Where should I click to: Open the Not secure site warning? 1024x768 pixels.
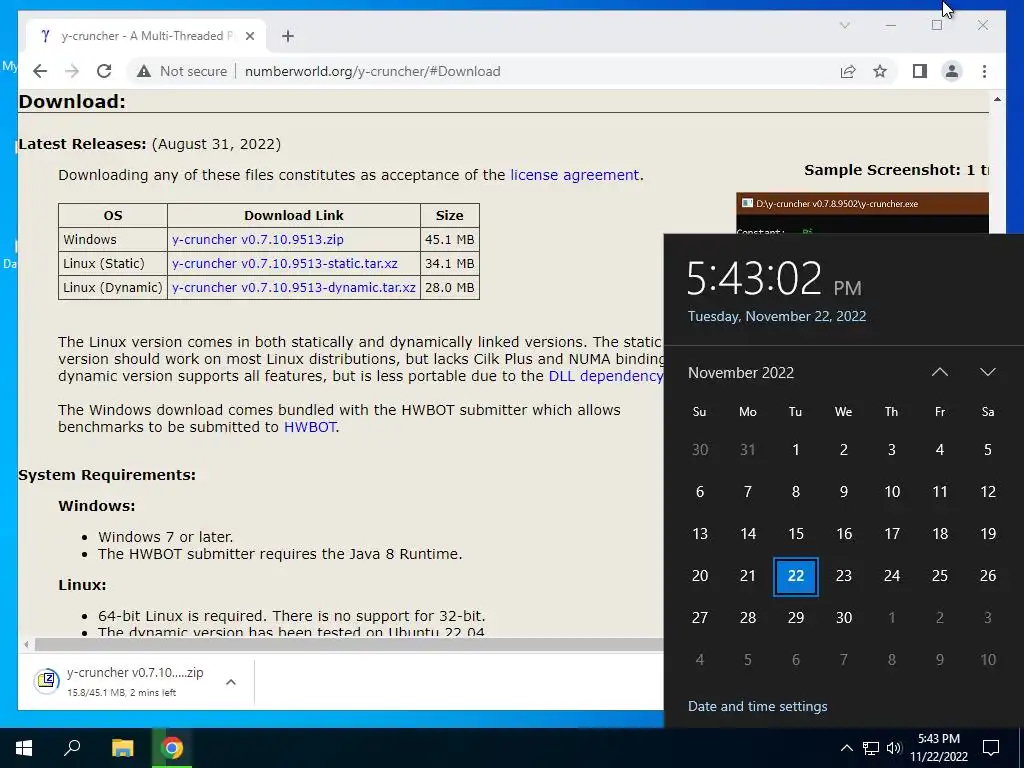pos(182,71)
